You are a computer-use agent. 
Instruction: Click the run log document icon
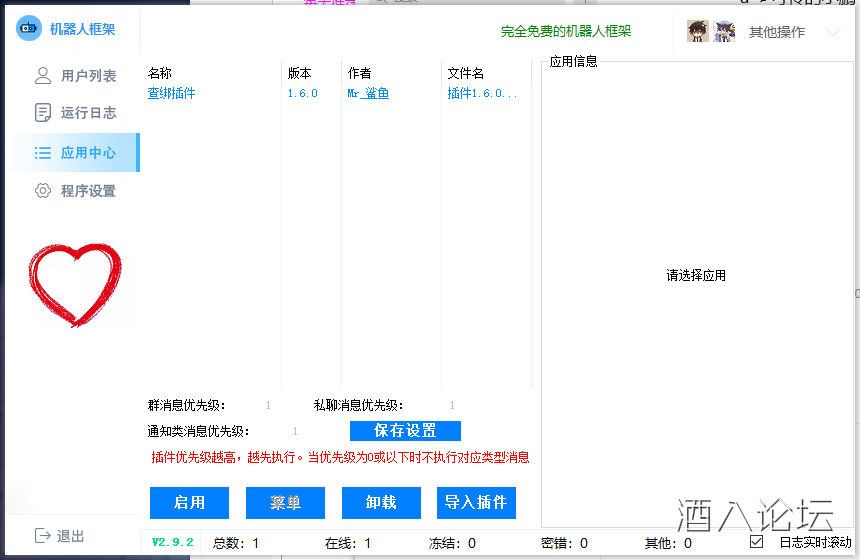coord(43,112)
